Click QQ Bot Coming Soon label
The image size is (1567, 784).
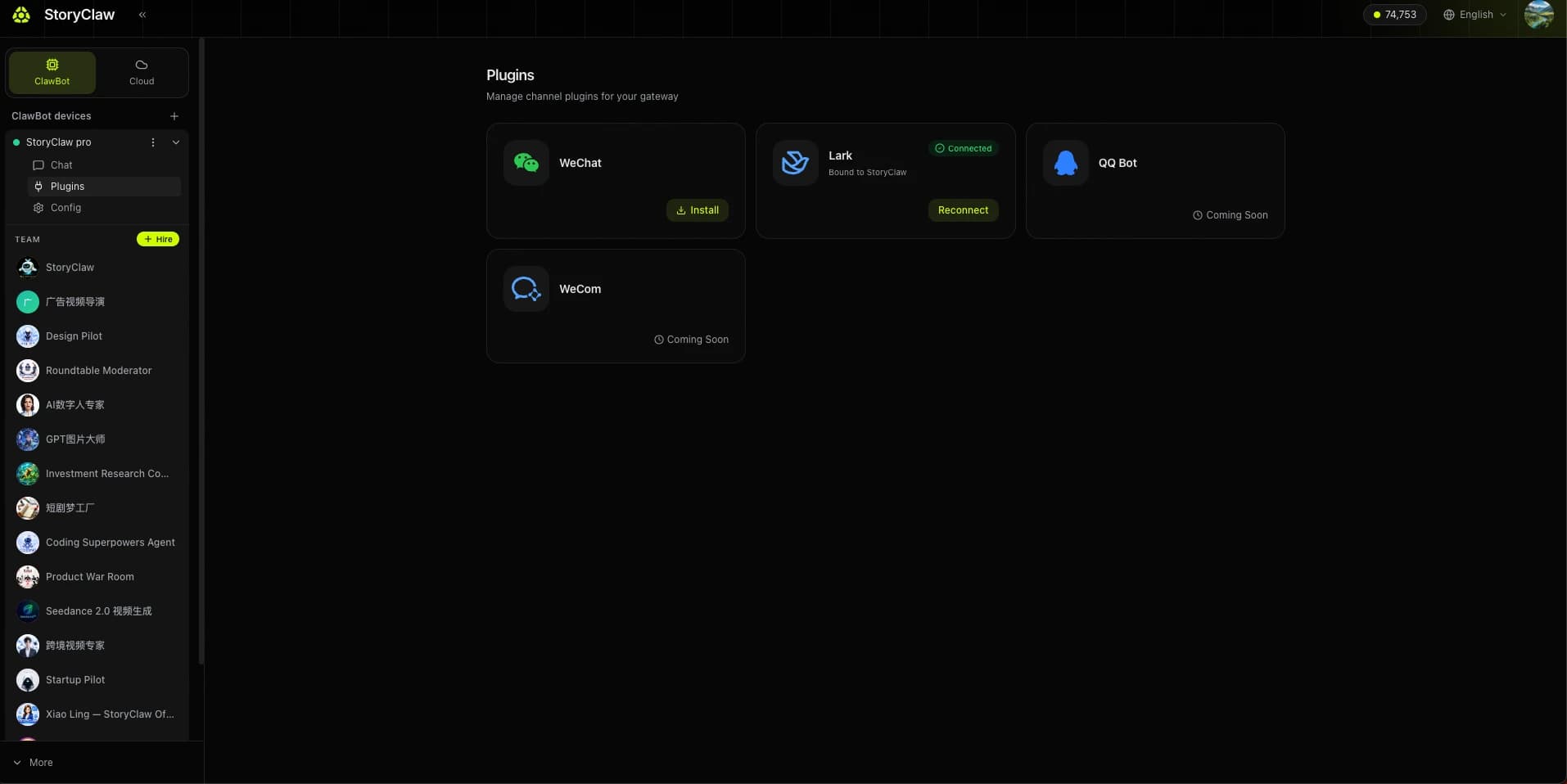click(1231, 215)
